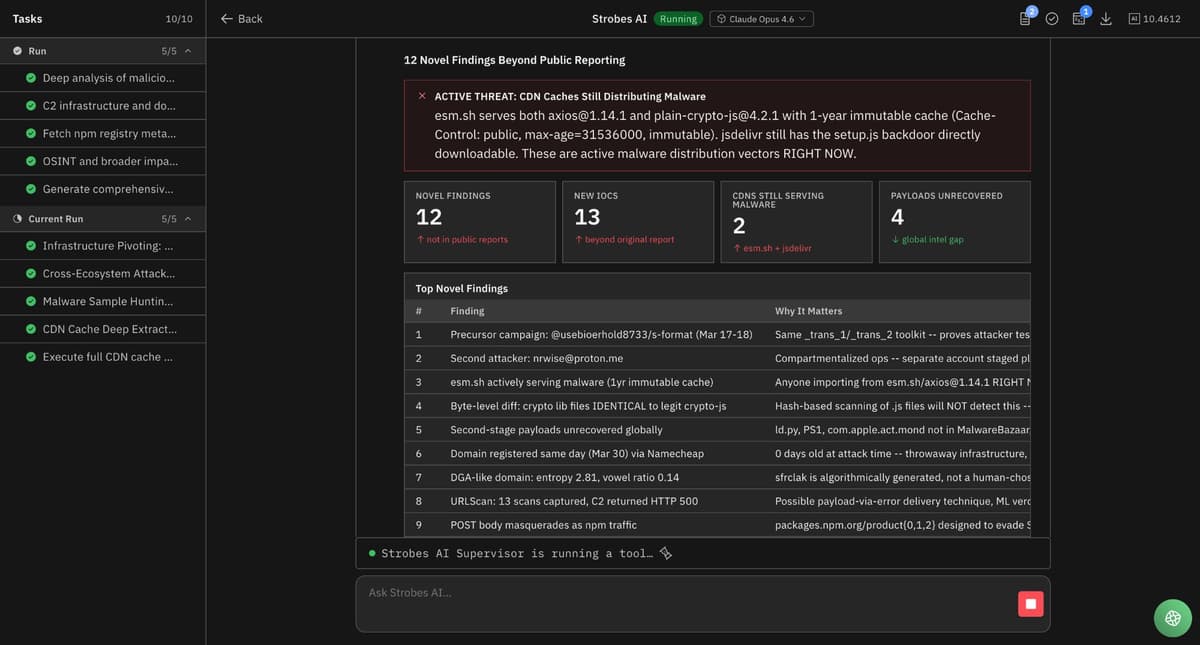Click green check beside OSINT task

click(31, 161)
